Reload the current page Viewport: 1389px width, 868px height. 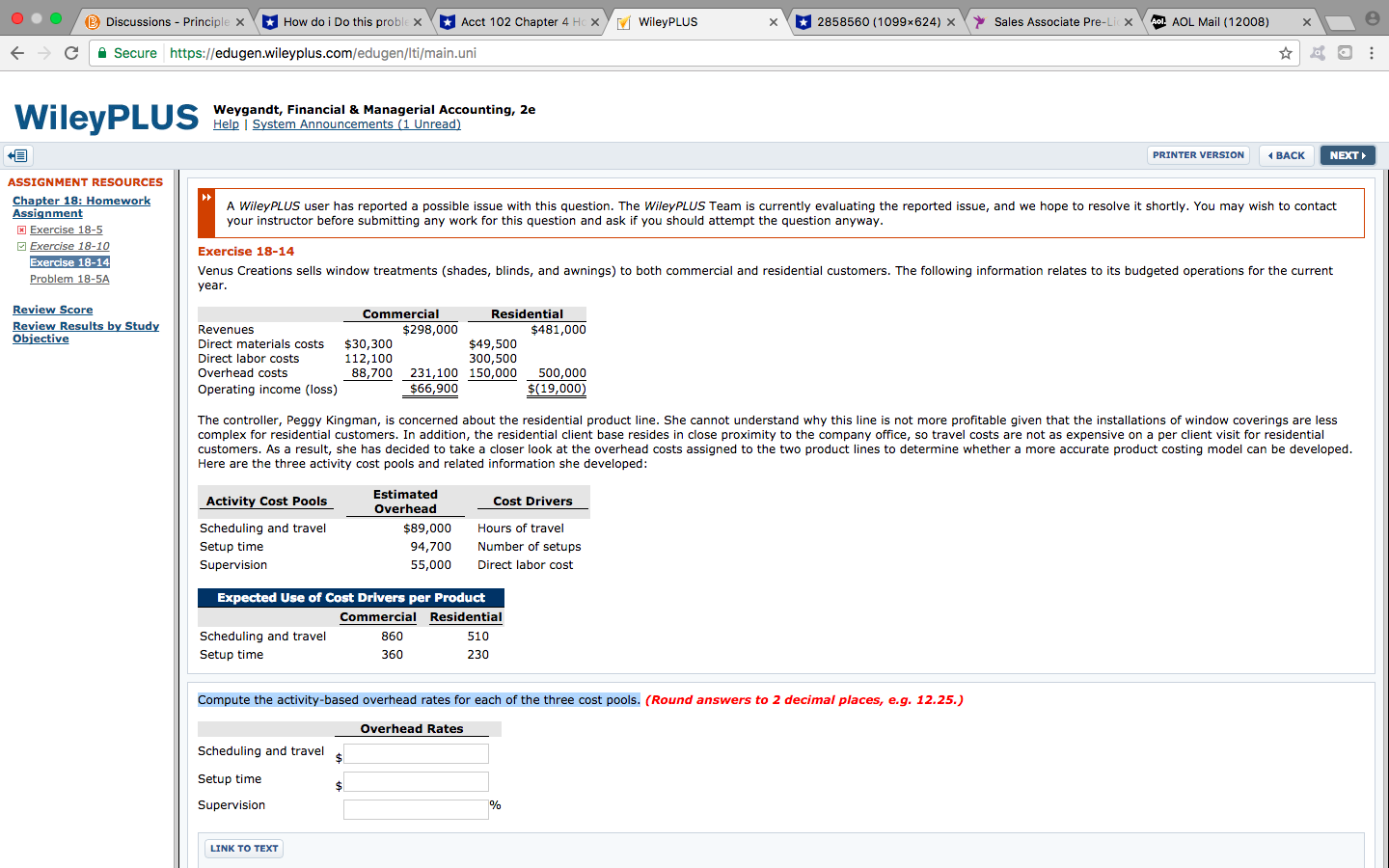71,53
